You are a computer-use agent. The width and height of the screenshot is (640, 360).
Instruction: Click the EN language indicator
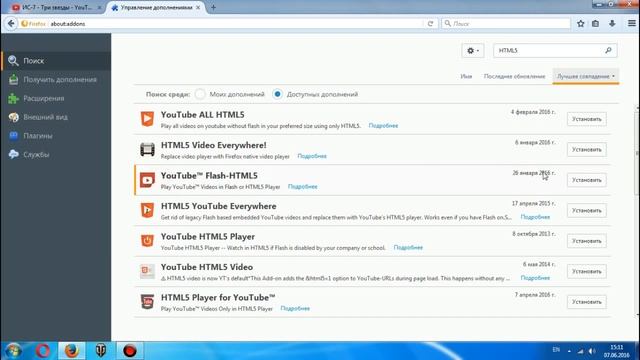pyautogui.click(x=556, y=350)
